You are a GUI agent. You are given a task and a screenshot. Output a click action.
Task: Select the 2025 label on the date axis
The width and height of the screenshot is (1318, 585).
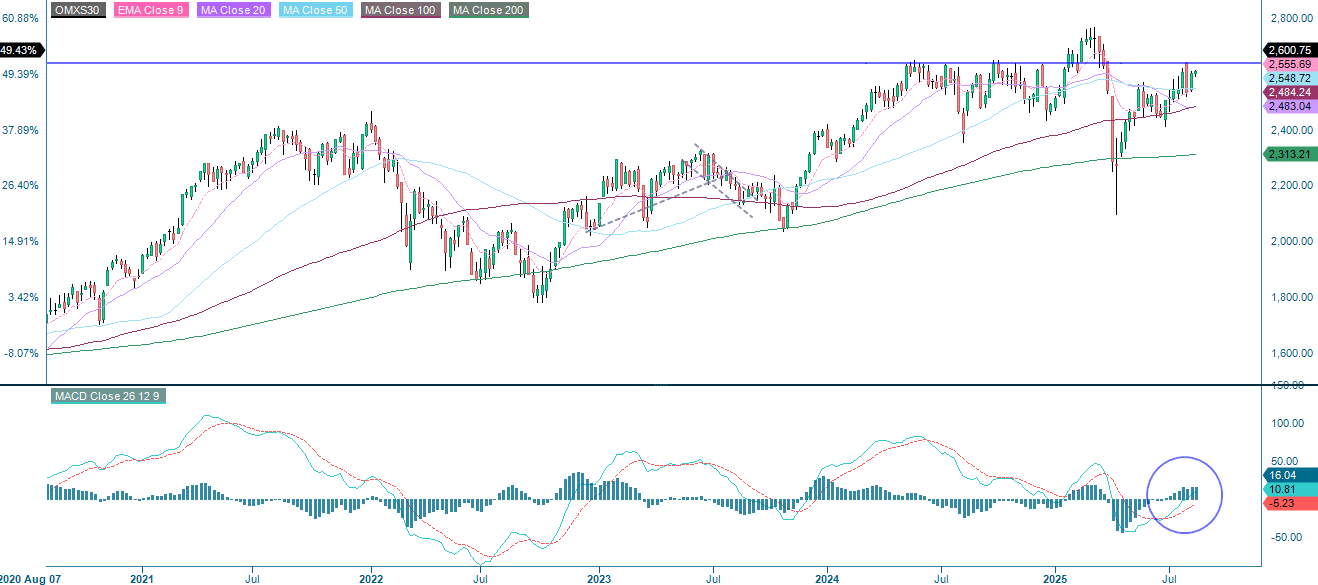point(1057,577)
